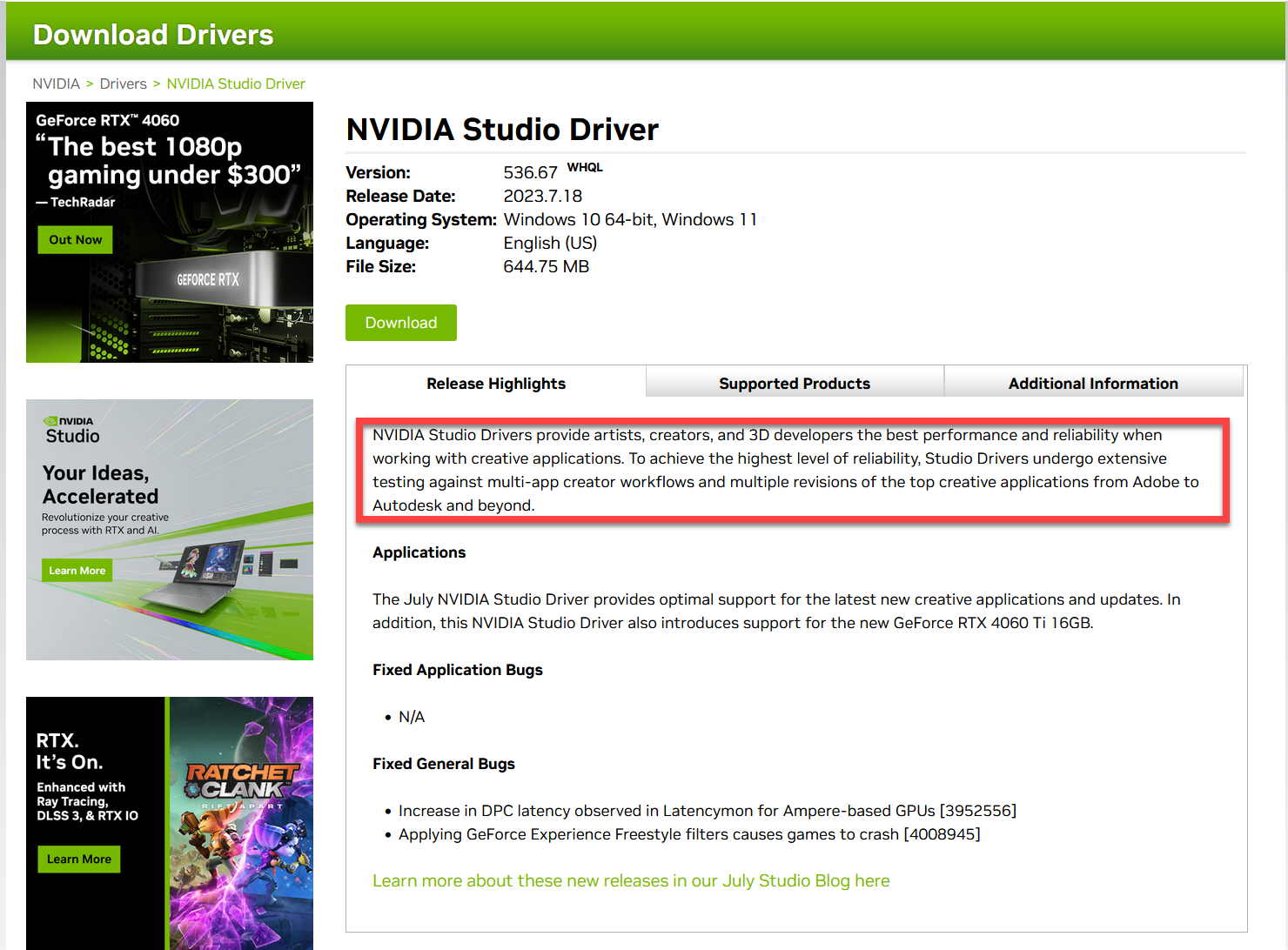Click the green Download button
Image resolution: width=1288 pixels, height=950 pixels.
coord(400,323)
